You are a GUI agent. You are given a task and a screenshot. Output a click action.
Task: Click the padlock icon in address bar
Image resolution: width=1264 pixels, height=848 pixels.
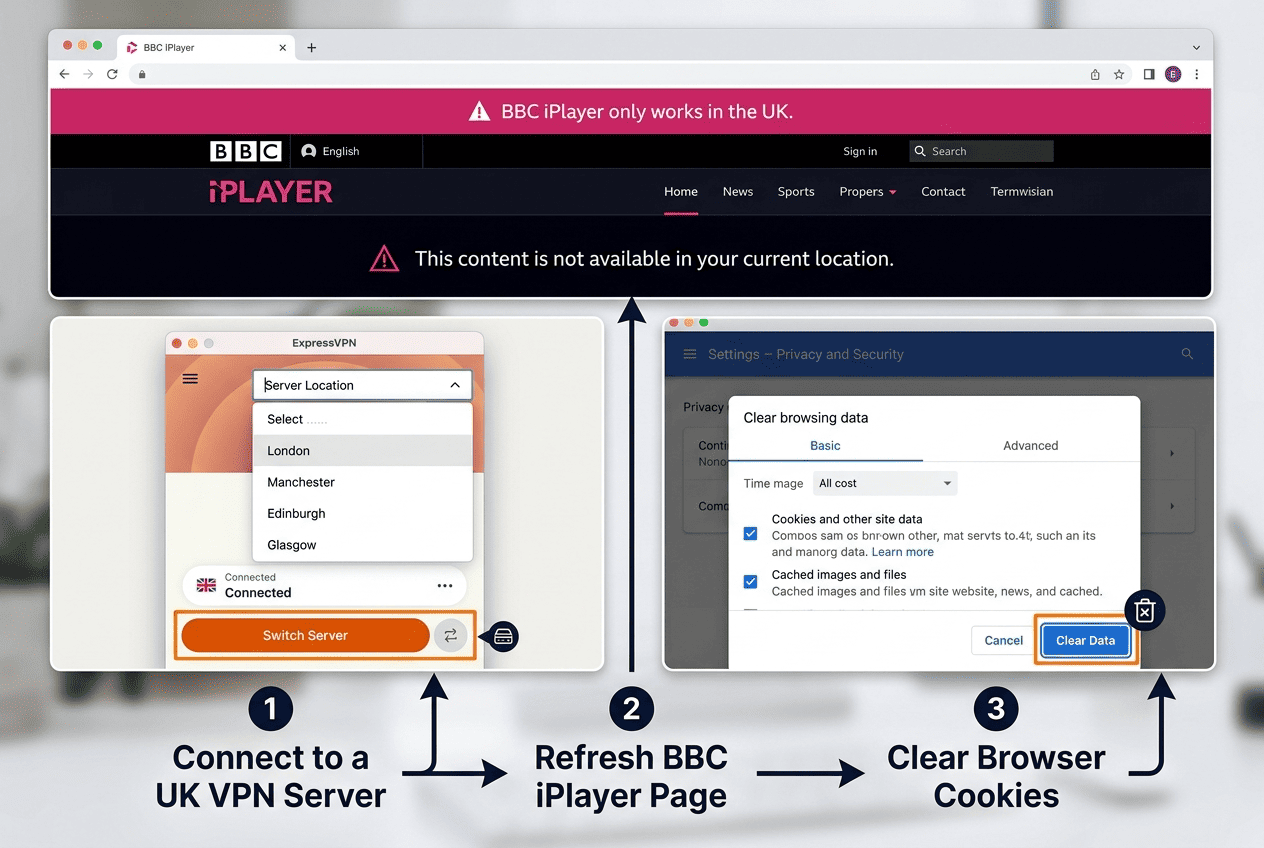[142, 74]
